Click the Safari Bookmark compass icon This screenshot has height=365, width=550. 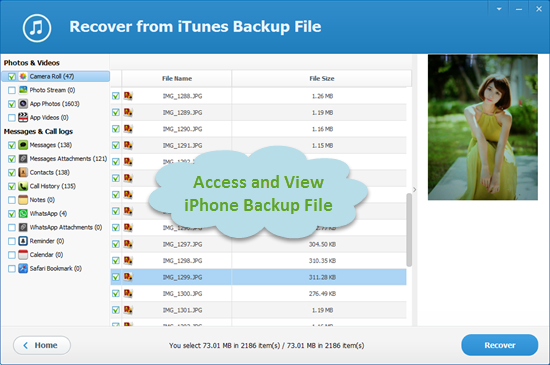(23, 269)
